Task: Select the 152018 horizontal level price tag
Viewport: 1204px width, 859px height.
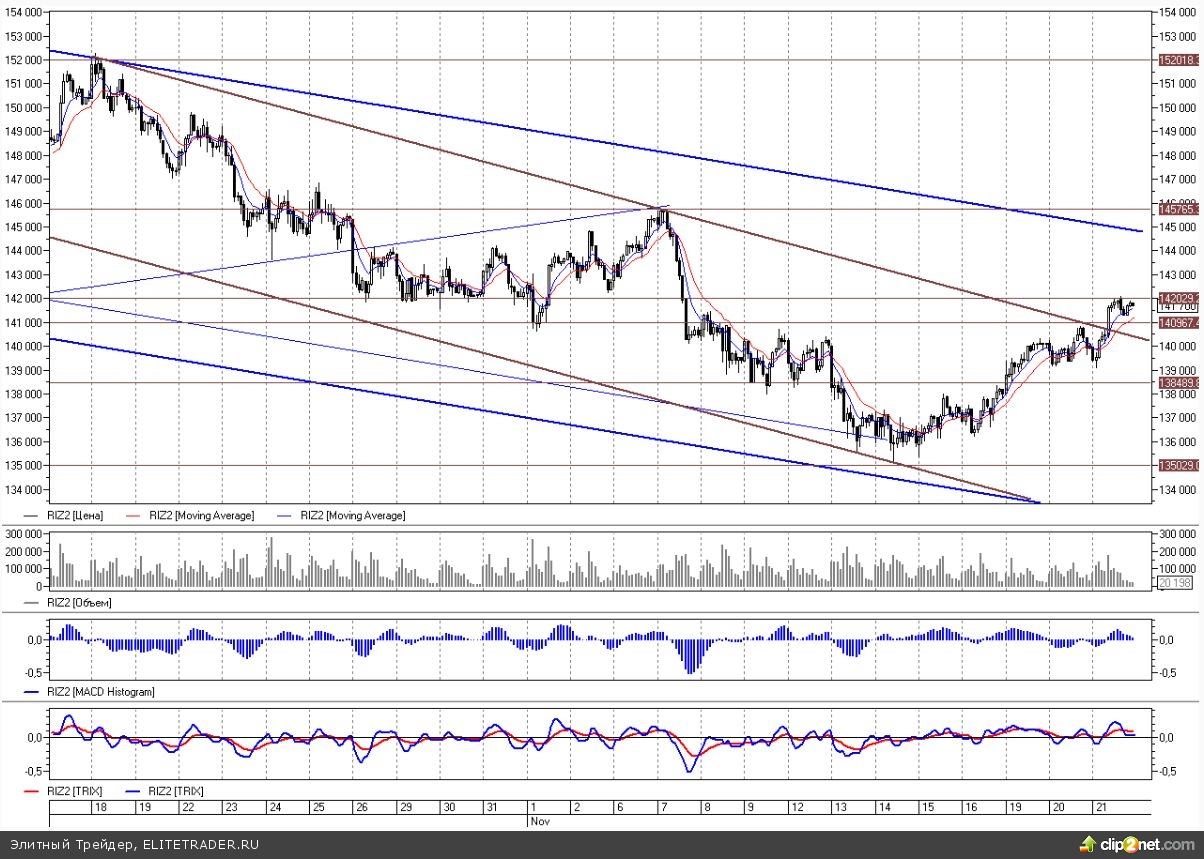Action: [x=1178, y=60]
